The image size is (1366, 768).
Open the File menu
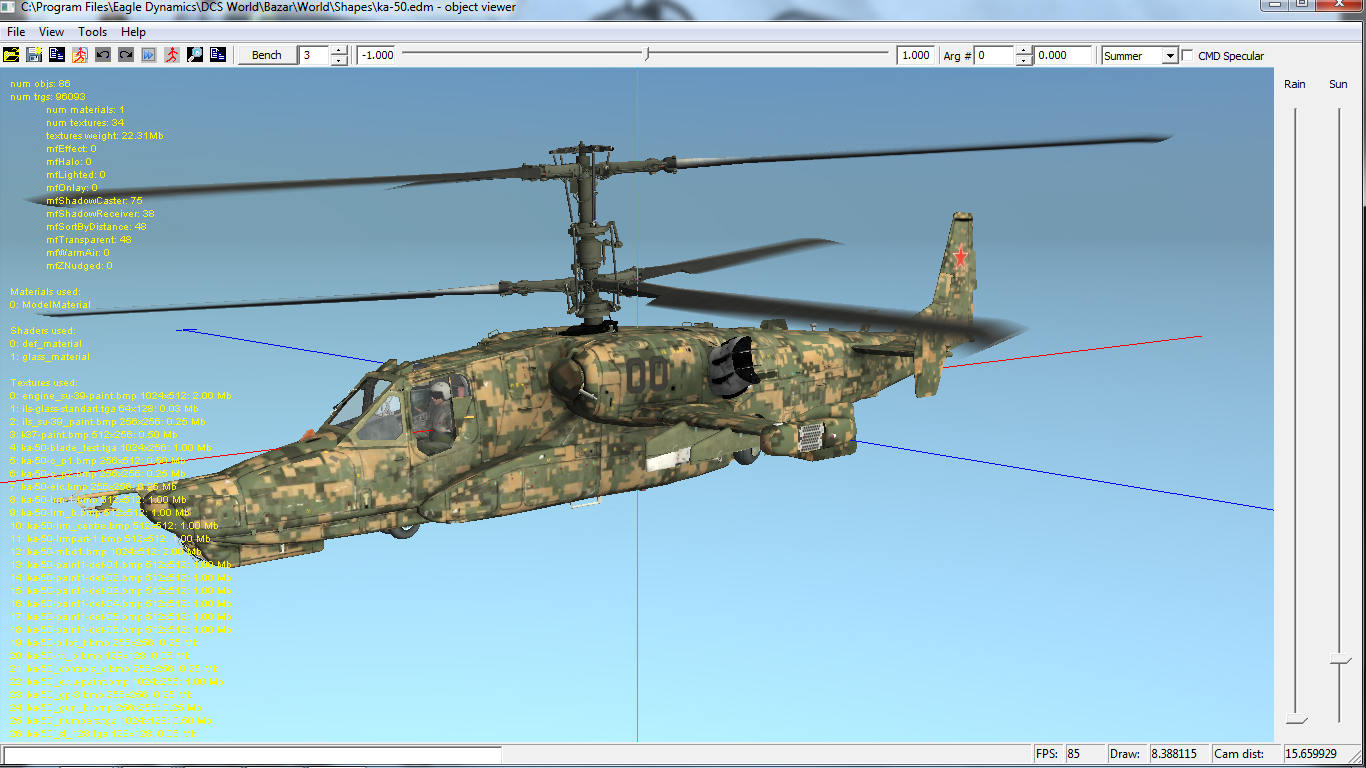tap(16, 32)
